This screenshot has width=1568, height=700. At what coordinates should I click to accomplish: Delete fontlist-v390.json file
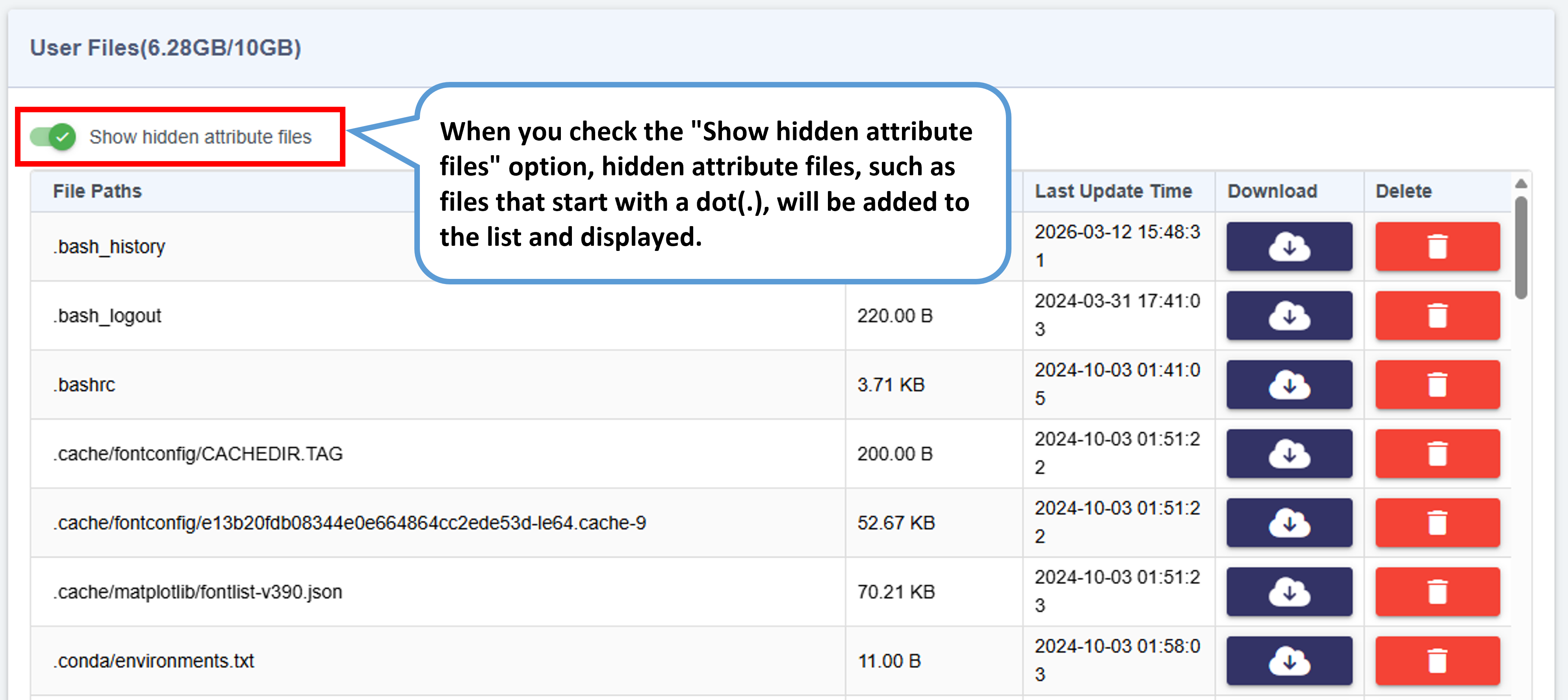click(x=1437, y=592)
